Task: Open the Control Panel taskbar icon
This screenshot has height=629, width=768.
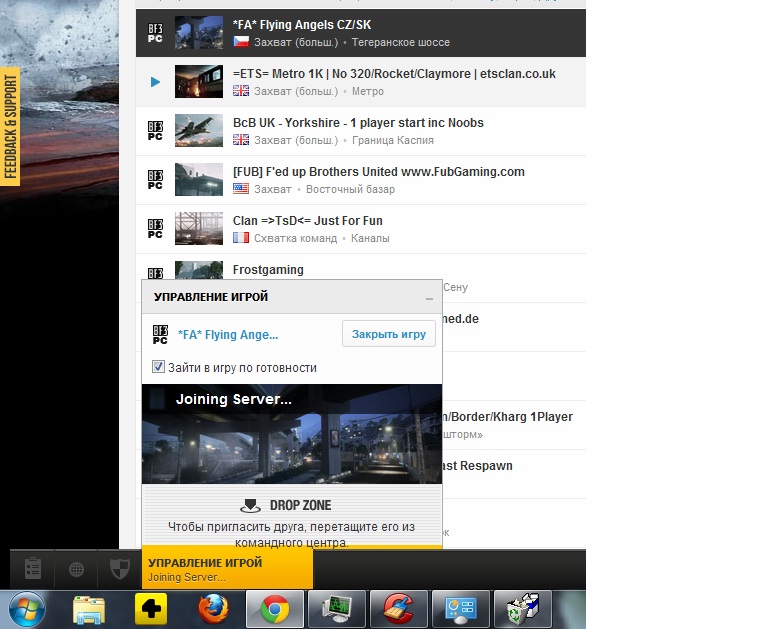Action: 461,609
